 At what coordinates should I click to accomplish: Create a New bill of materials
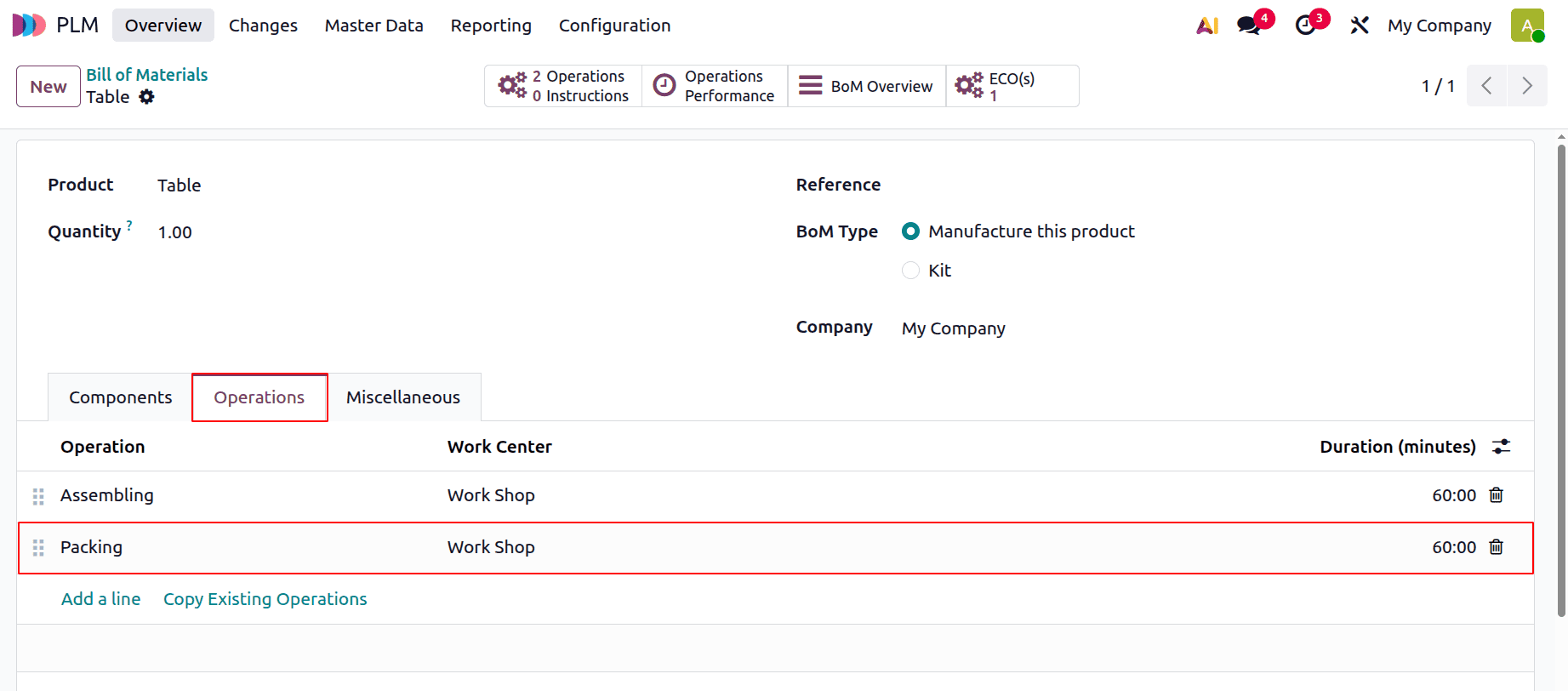click(x=48, y=87)
